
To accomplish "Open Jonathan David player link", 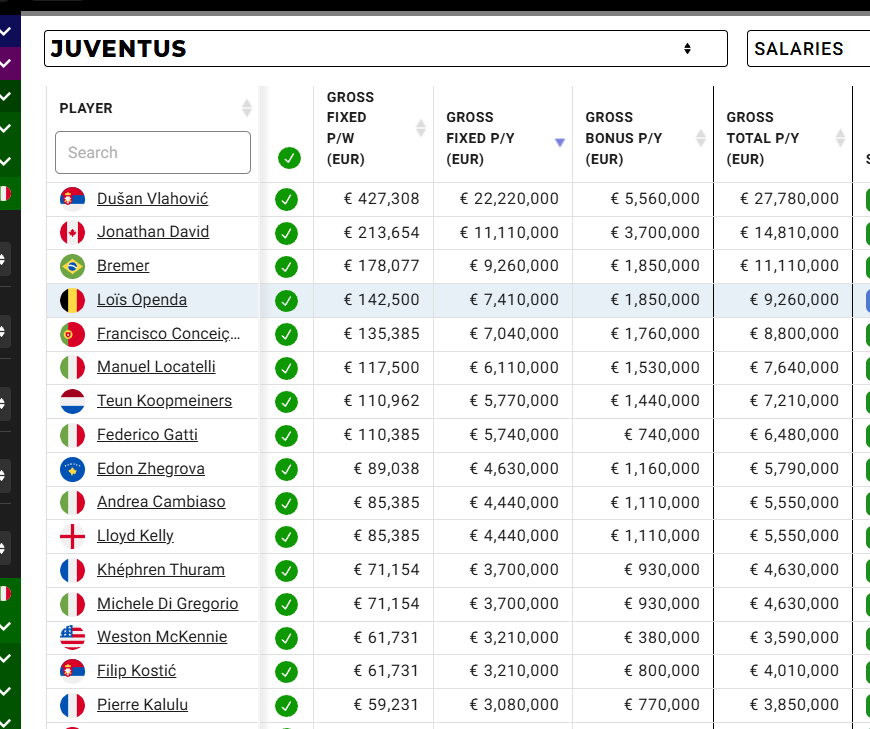I will (153, 232).
